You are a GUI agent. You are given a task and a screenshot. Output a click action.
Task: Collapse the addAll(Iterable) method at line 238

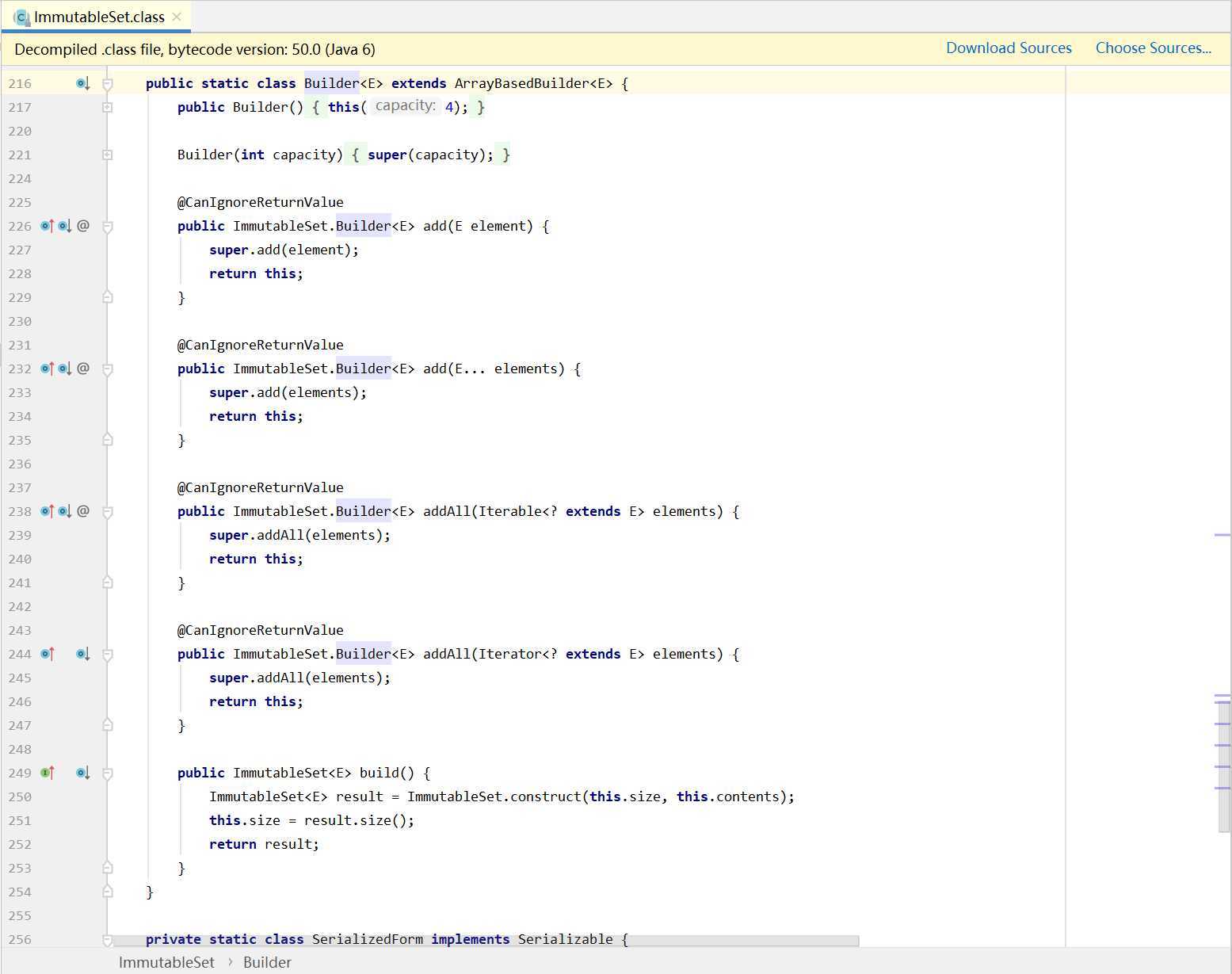tap(108, 512)
